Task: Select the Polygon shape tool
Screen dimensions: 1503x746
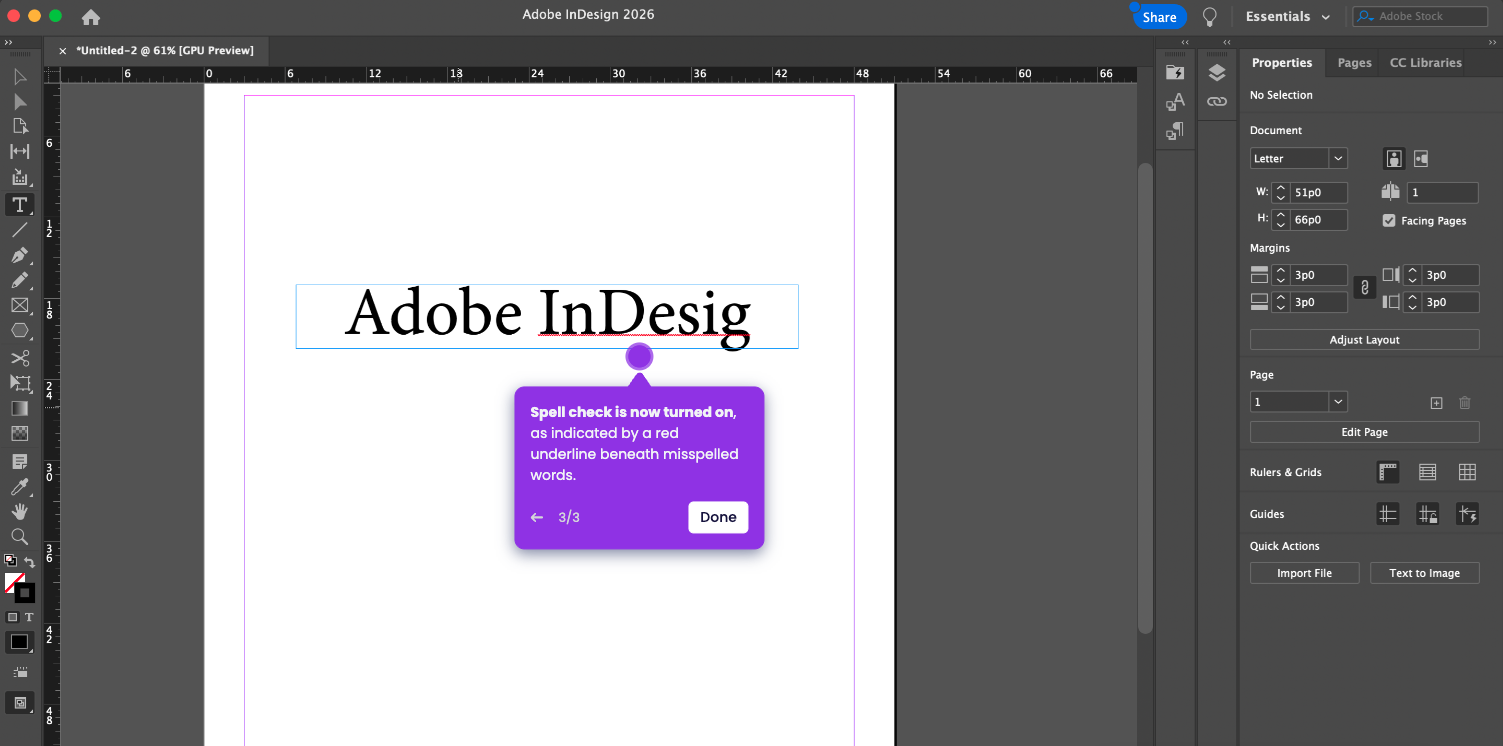Action: pos(19,331)
